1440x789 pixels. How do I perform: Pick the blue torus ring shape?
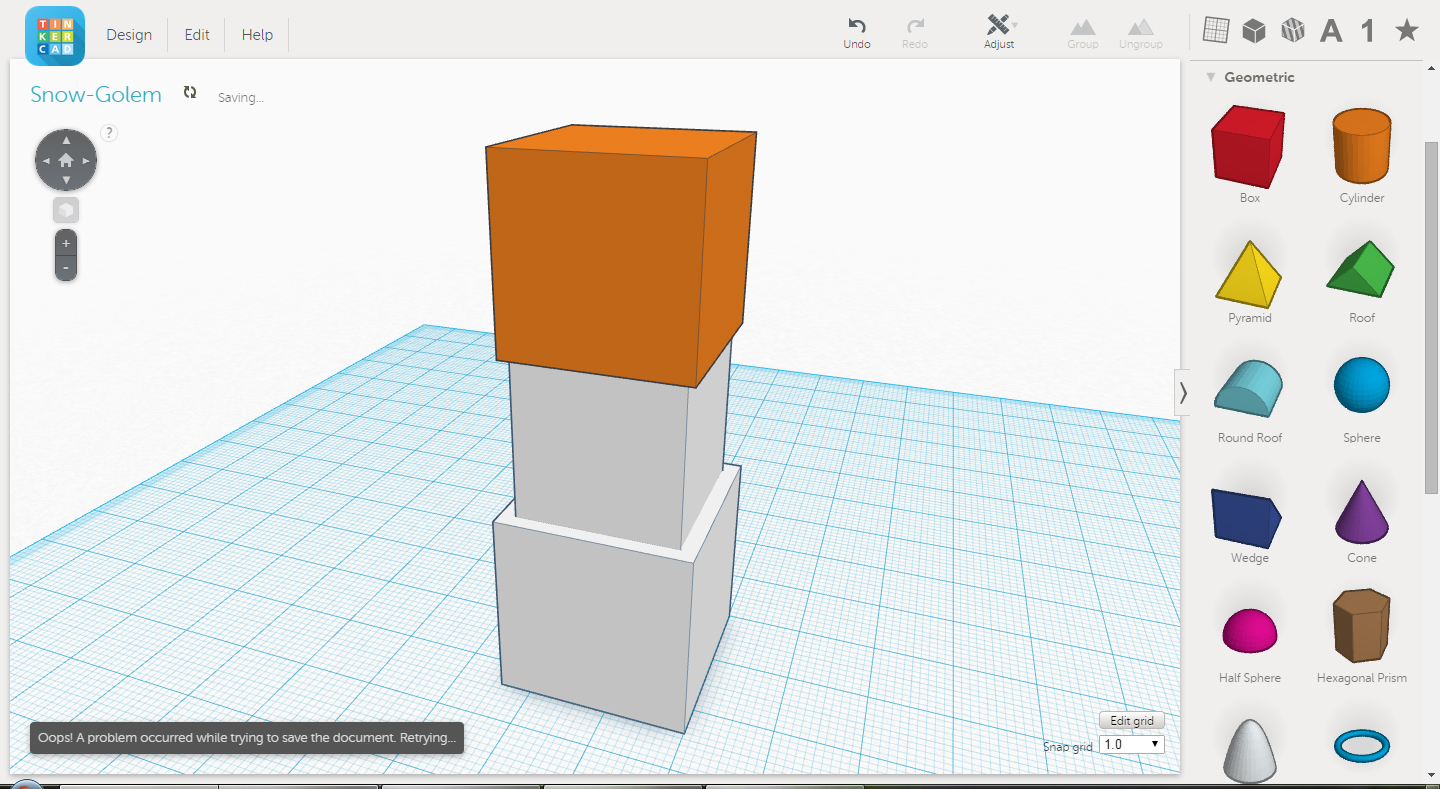pos(1362,745)
